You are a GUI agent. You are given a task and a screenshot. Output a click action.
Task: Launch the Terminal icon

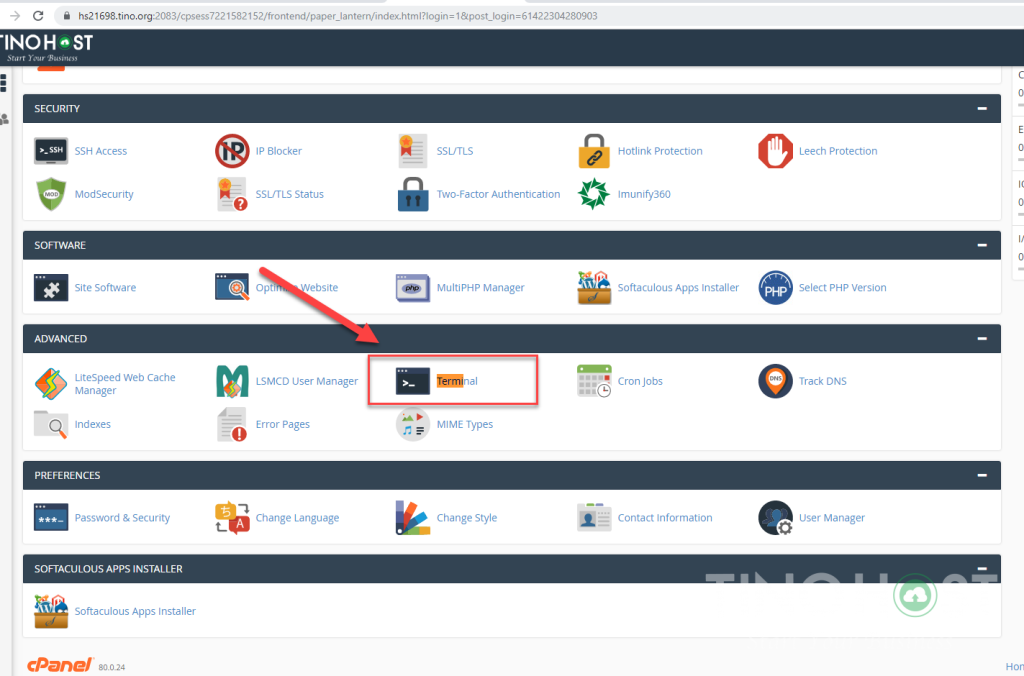pos(413,381)
